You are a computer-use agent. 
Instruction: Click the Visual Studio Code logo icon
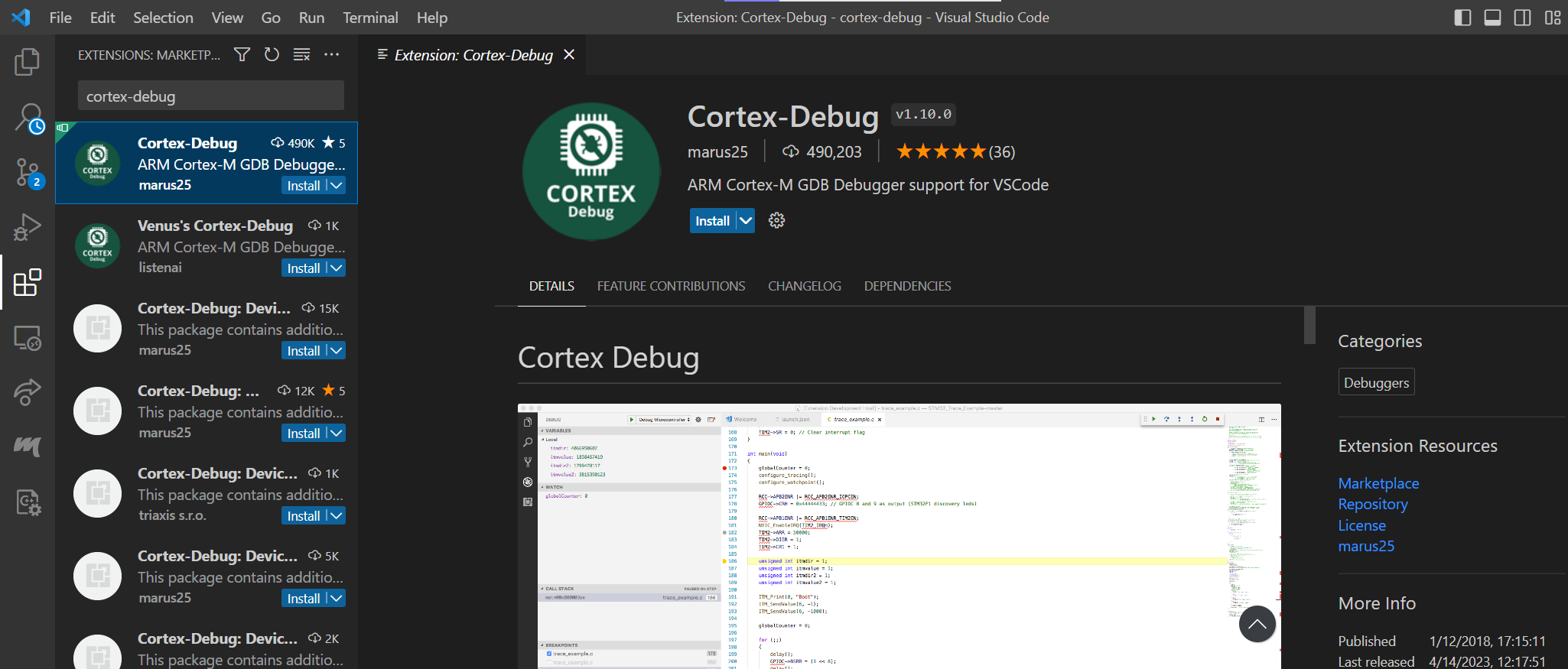[21, 17]
